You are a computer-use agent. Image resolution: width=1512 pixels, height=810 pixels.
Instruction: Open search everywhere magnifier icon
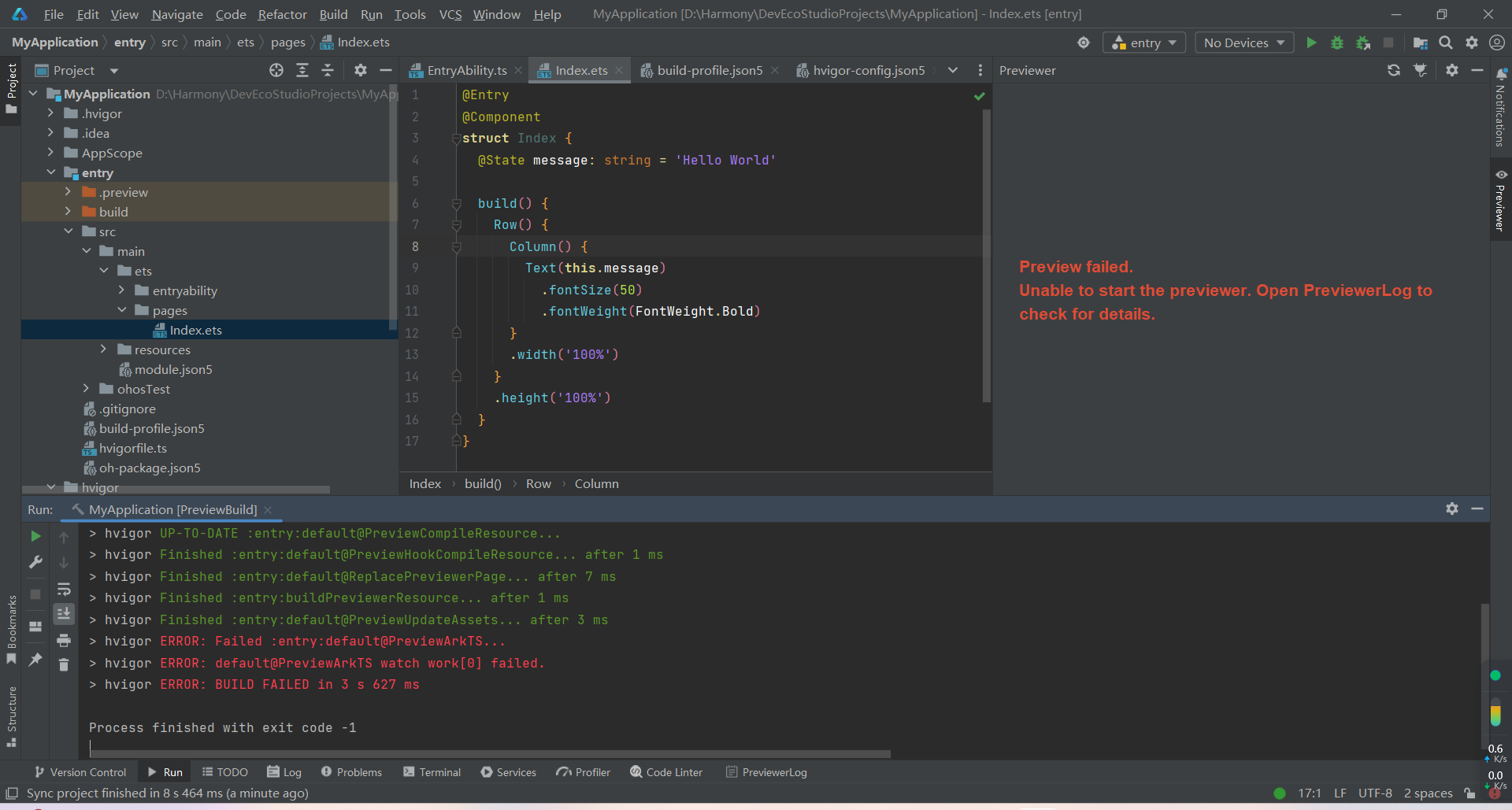pyautogui.click(x=1446, y=43)
